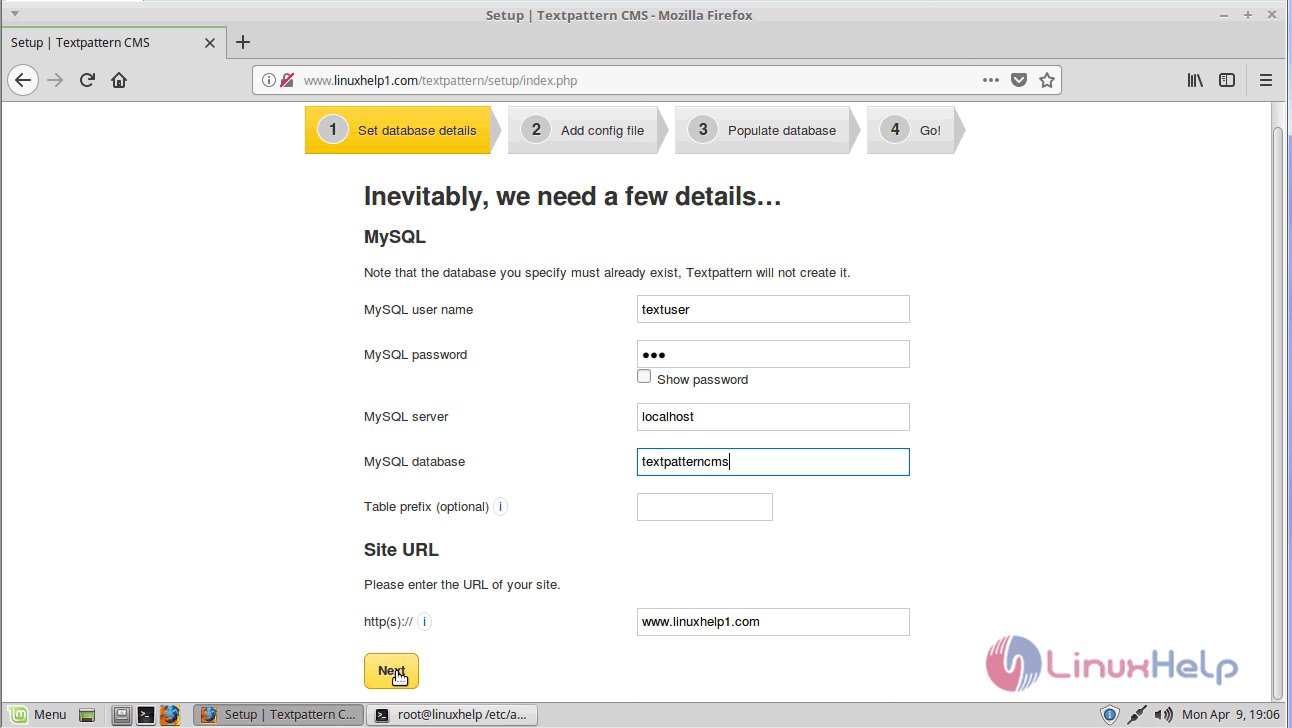Focus the MySQL password field
The image size is (1292, 728).
(x=773, y=354)
